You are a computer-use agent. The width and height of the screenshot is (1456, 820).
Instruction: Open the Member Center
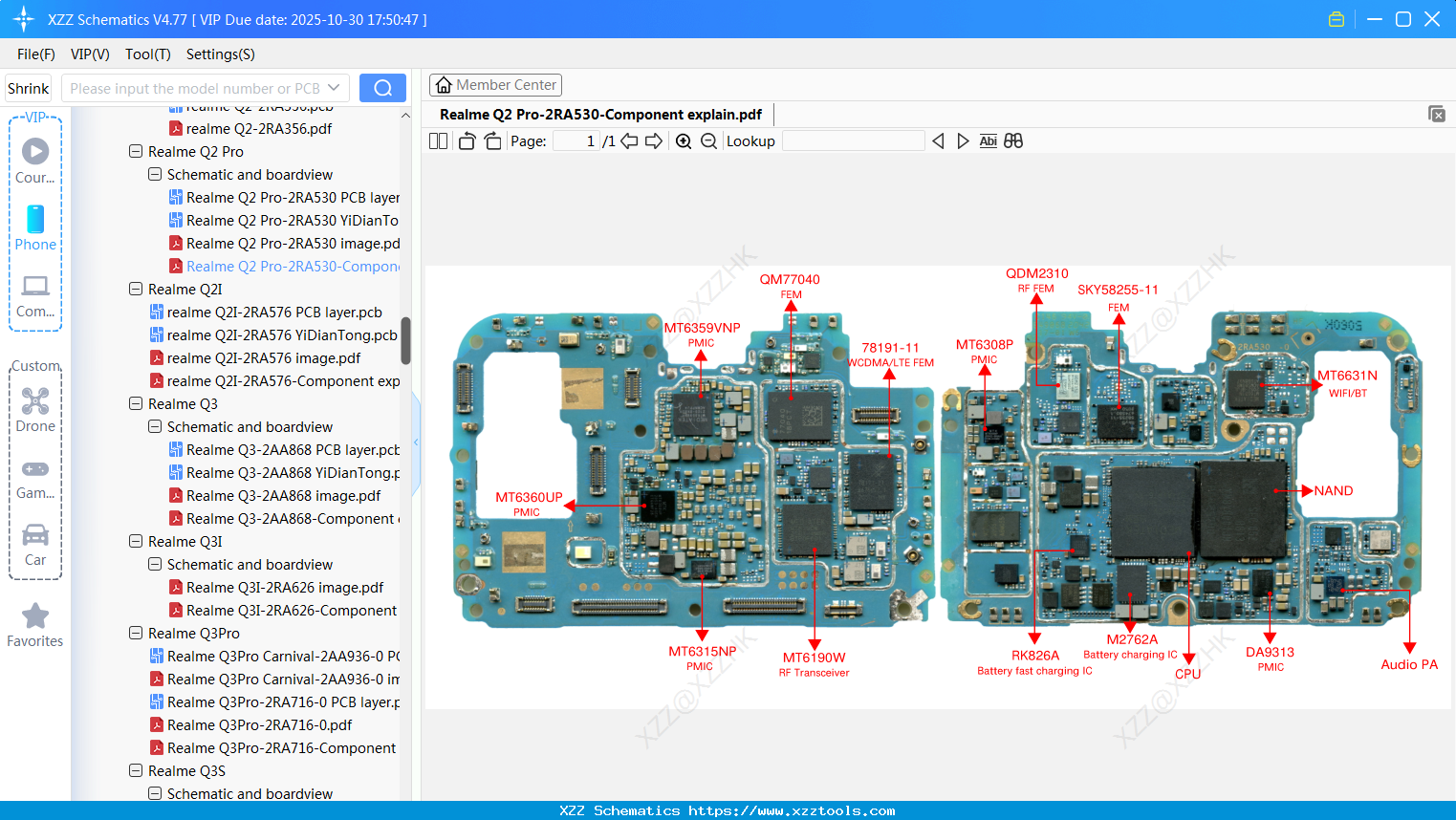[495, 85]
